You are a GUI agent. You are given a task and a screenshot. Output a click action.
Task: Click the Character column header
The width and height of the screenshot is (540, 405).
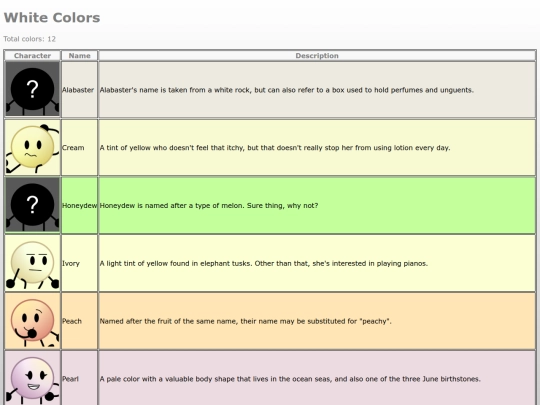click(x=32, y=55)
